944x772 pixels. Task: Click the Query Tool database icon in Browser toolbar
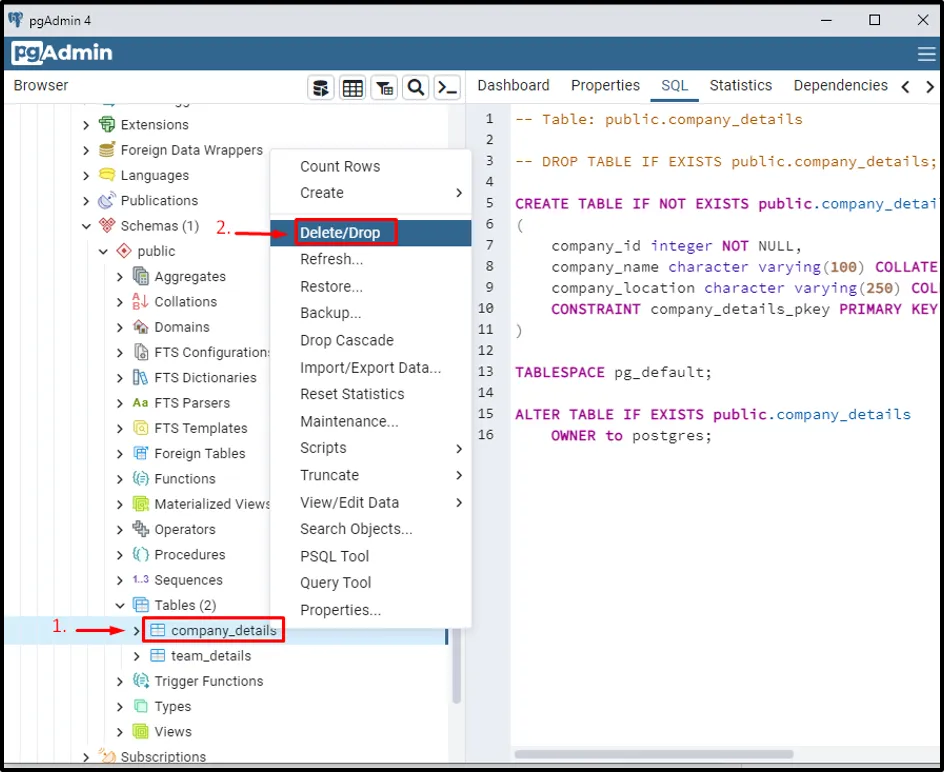click(x=320, y=88)
